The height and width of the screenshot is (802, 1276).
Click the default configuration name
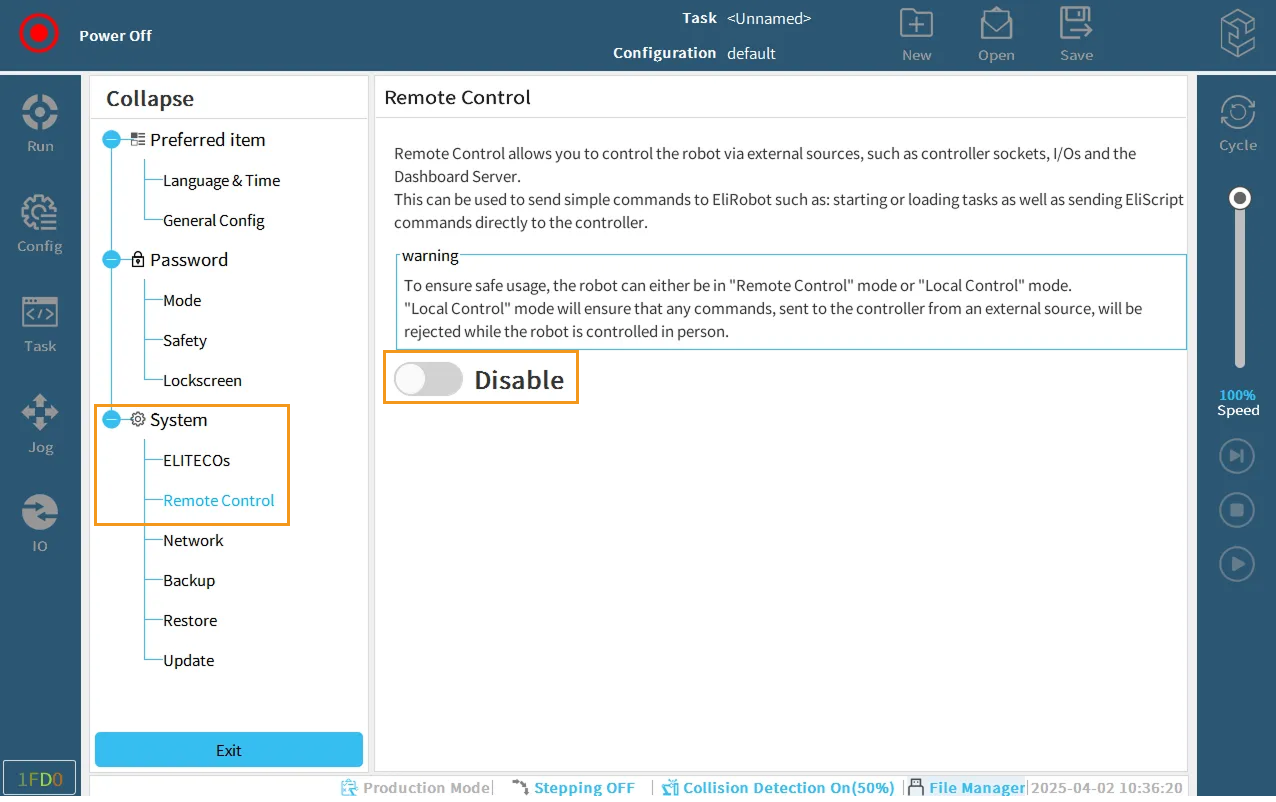(751, 54)
